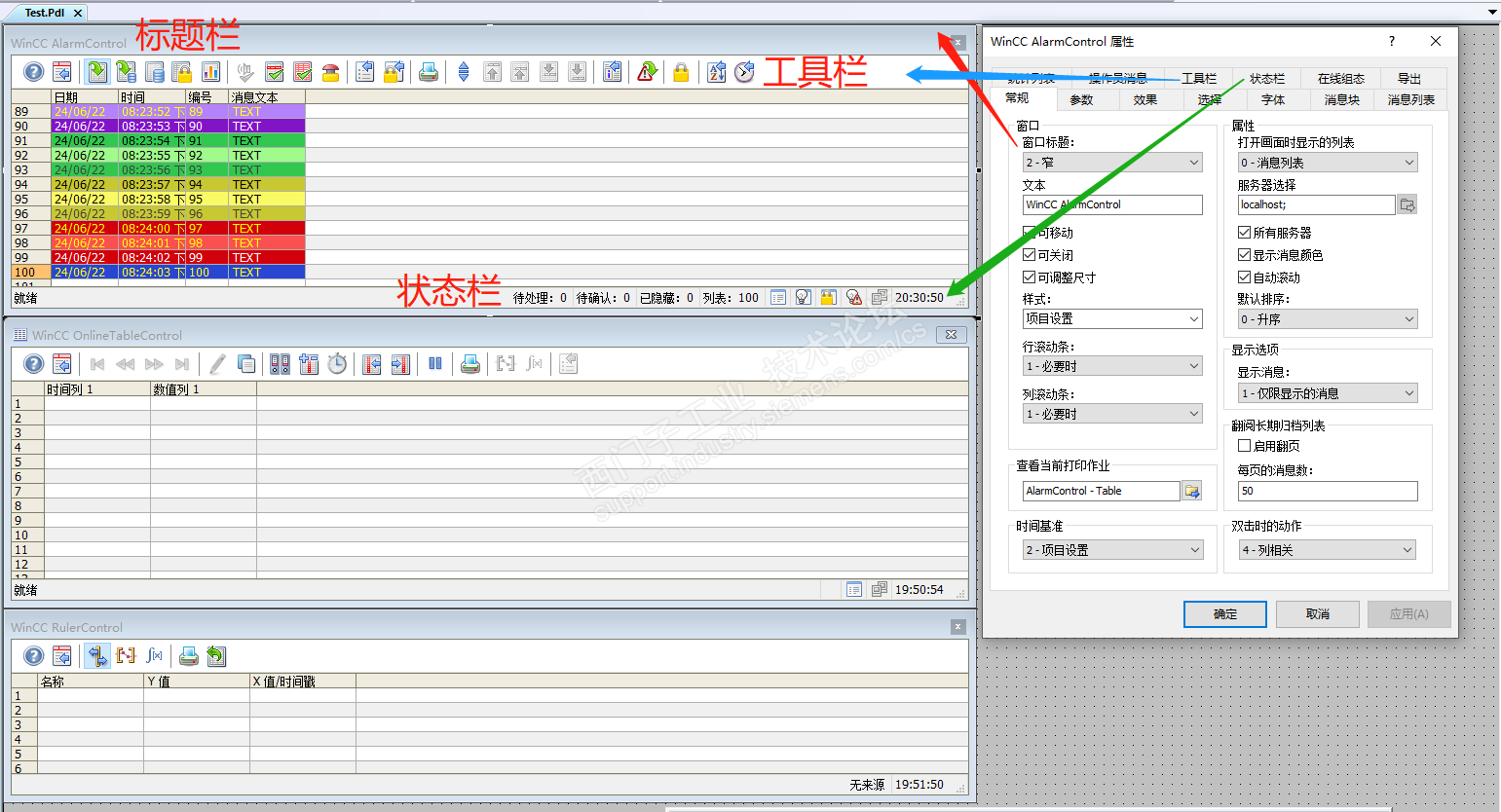Open time base clock icon in AlarmControl
The image size is (1501, 812).
pos(744,72)
